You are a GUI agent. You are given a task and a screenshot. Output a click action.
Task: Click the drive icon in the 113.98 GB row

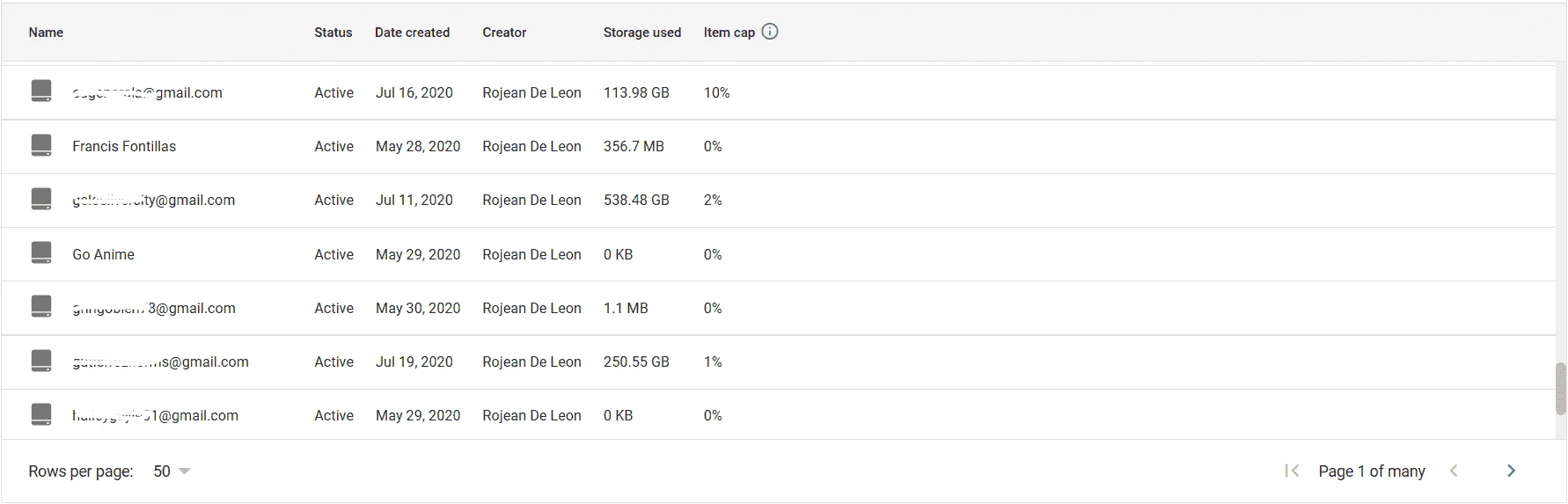coord(41,91)
